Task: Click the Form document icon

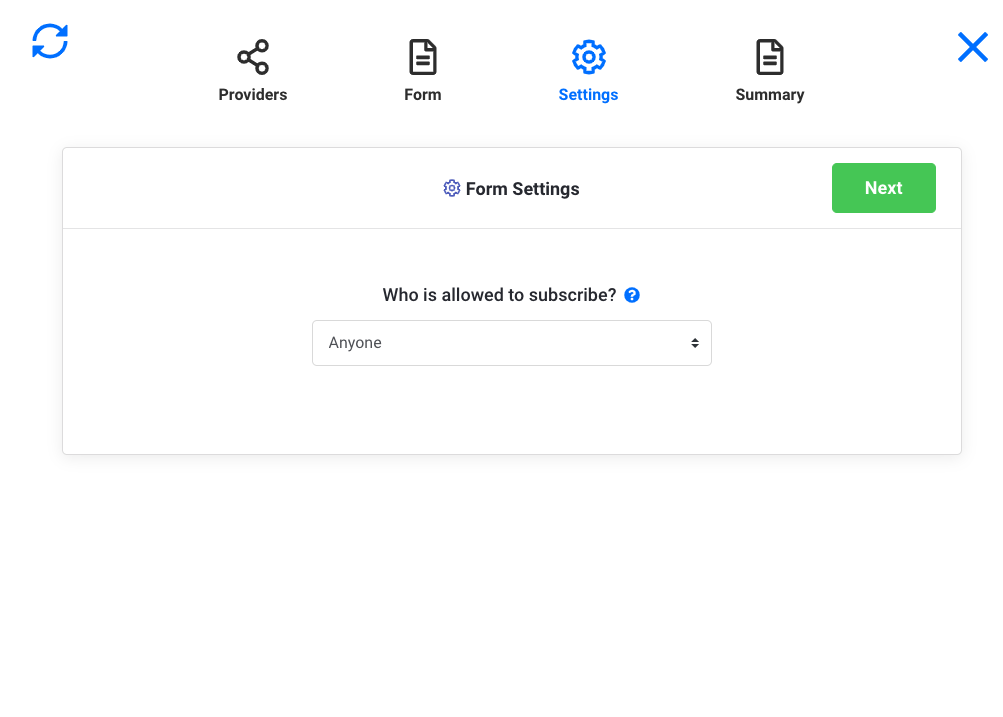Action: tap(422, 56)
